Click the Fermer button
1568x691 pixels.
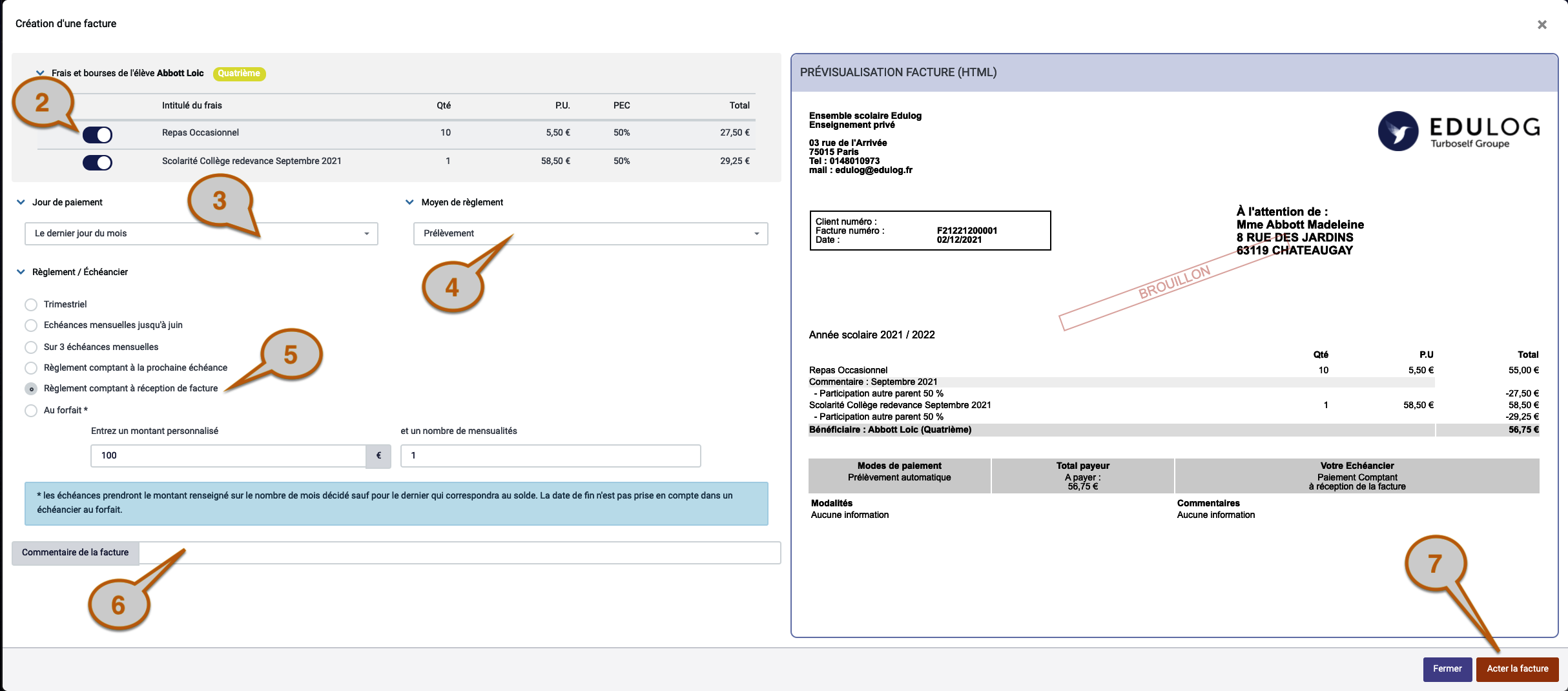point(1447,669)
